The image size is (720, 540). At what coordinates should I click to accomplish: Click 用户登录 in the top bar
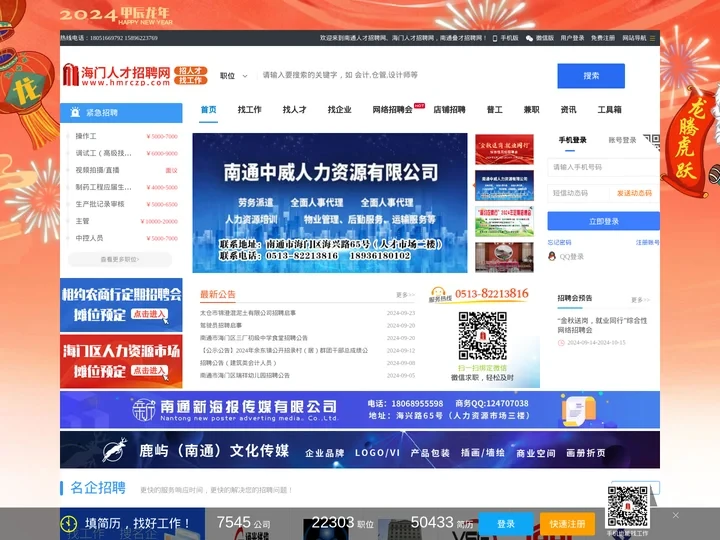point(572,38)
